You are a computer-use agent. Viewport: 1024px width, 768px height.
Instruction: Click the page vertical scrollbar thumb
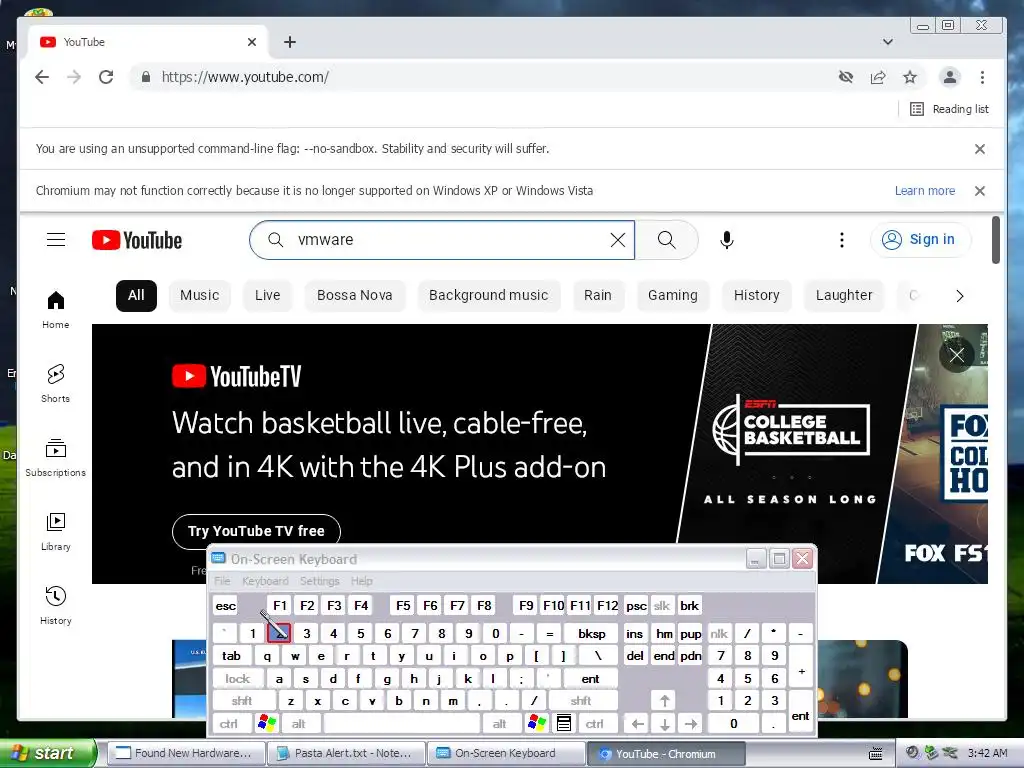coord(996,240)
